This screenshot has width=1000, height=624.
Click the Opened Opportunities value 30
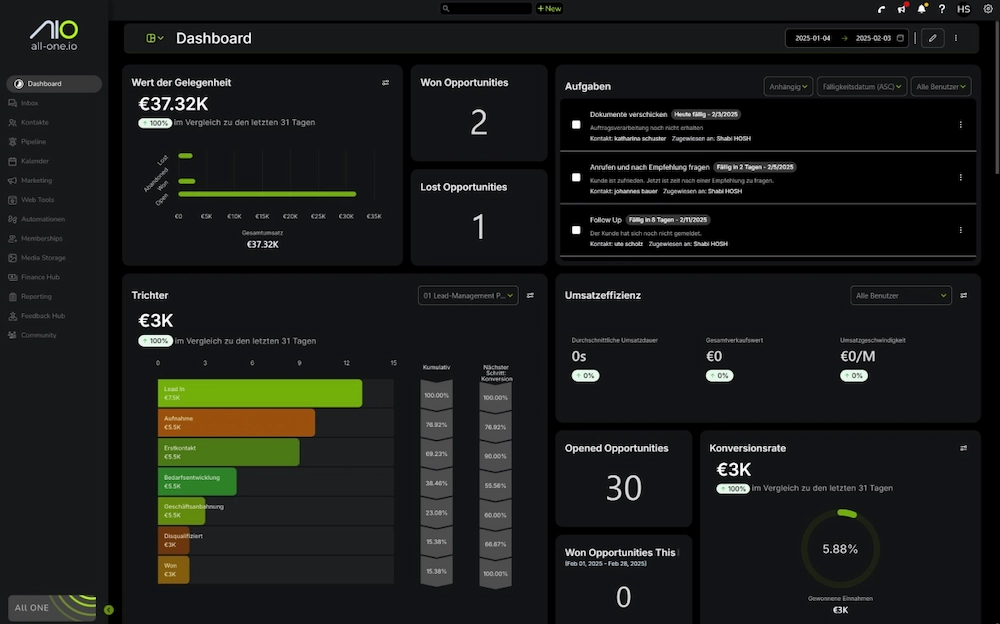click(x=624, y=487)
